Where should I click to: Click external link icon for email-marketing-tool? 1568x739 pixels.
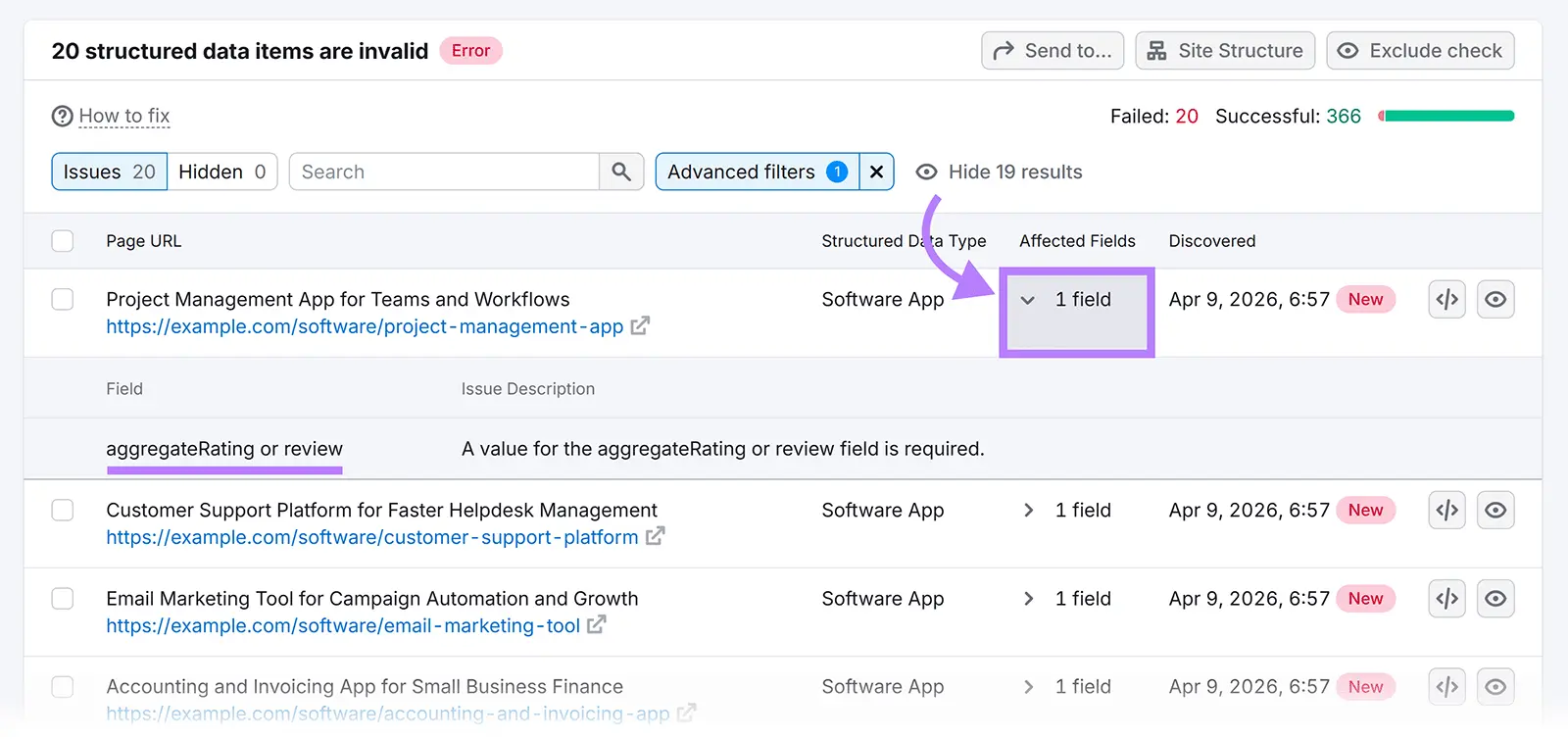click(596, 624)
